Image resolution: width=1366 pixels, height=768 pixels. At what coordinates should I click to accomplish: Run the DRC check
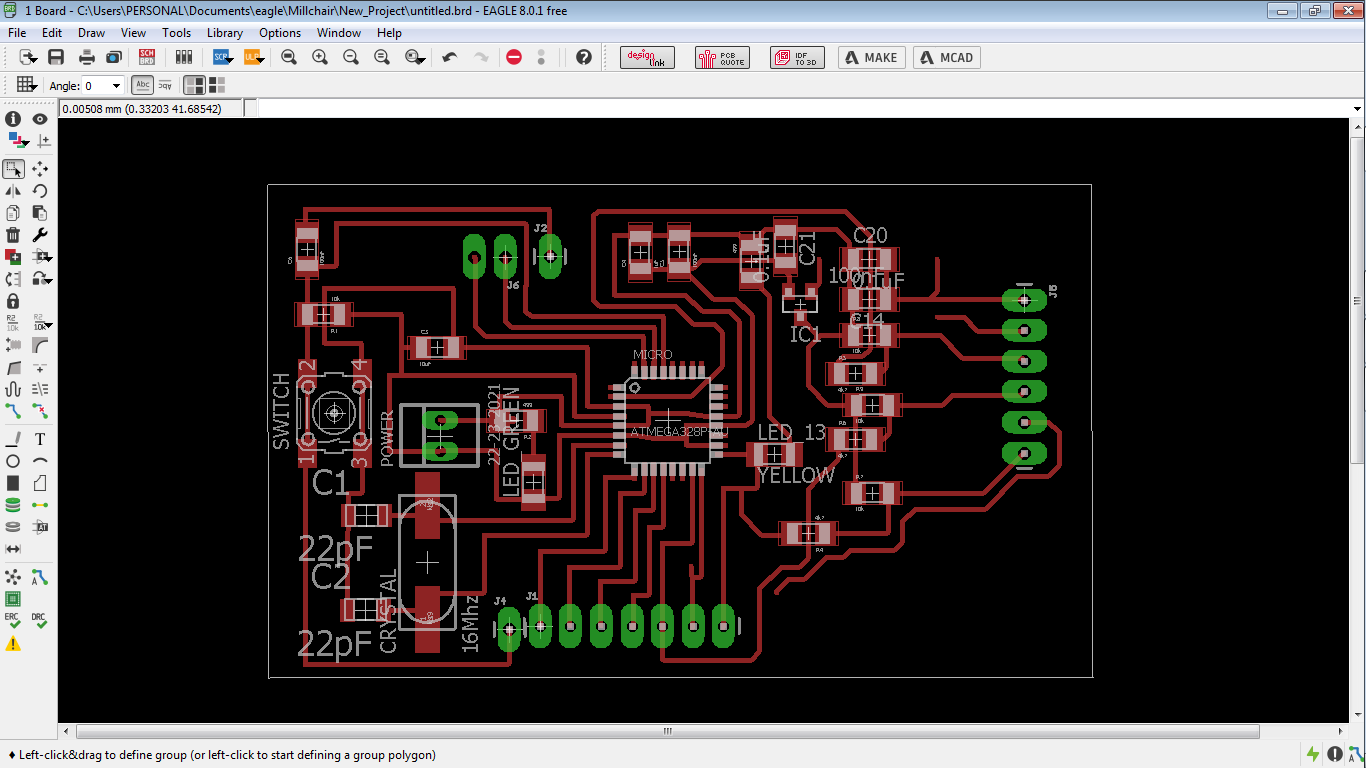click(40, 621)
